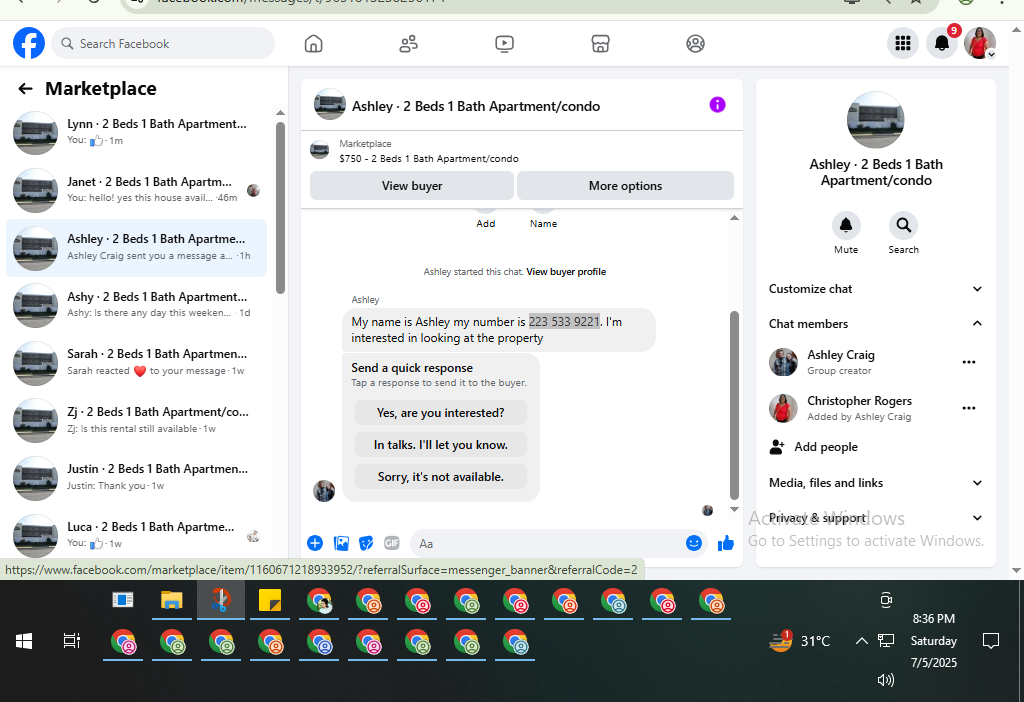Search in conversation magnifier icon
Image resolution: width=1024 pixels, height=702 pixels.
(x=903, y=226)
